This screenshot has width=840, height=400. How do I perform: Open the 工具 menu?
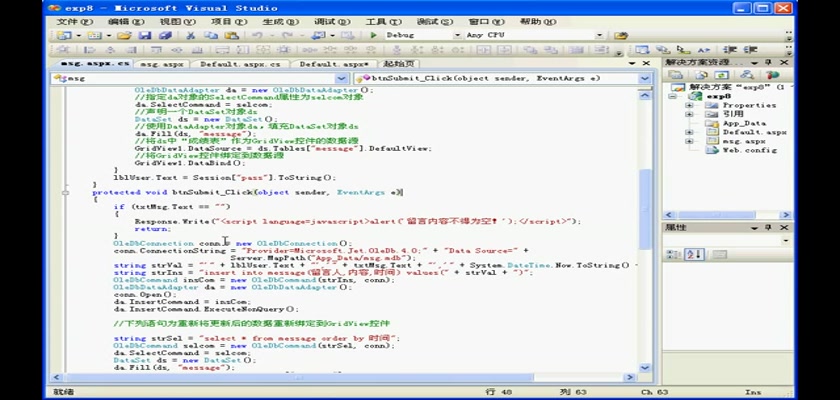[384, 22]
